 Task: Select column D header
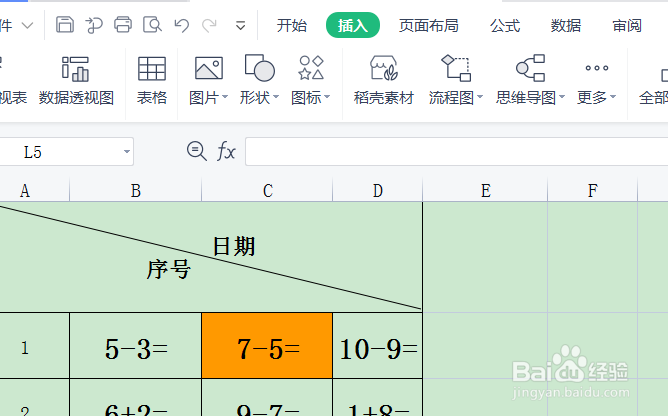[x=377, y=190]
